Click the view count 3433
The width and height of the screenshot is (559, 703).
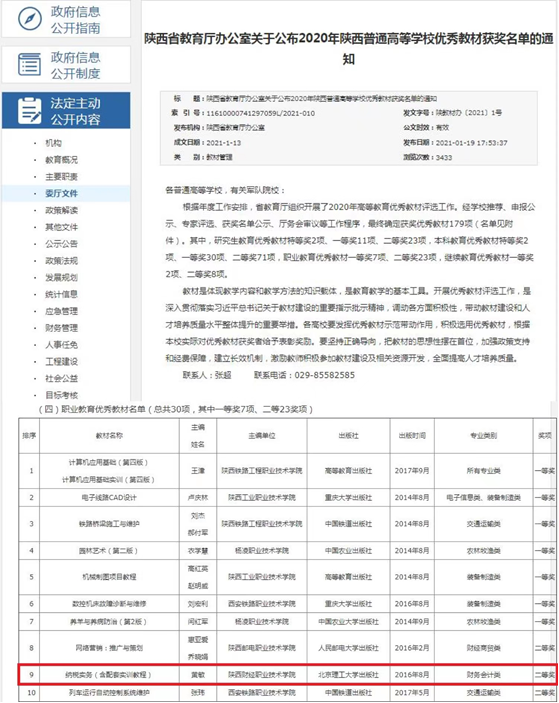pyautogui.click(x=444, y=157)
